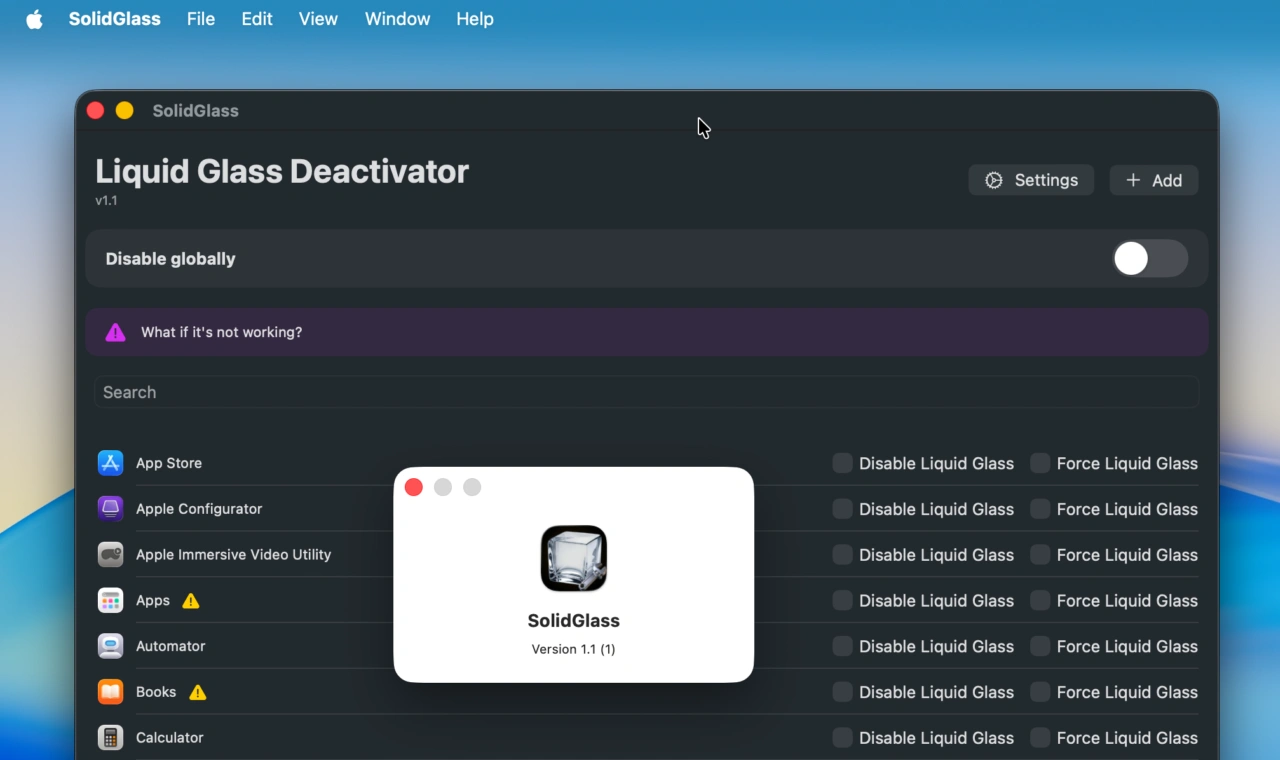
Task: Click the Books app icon
Action: click(110, 692)
